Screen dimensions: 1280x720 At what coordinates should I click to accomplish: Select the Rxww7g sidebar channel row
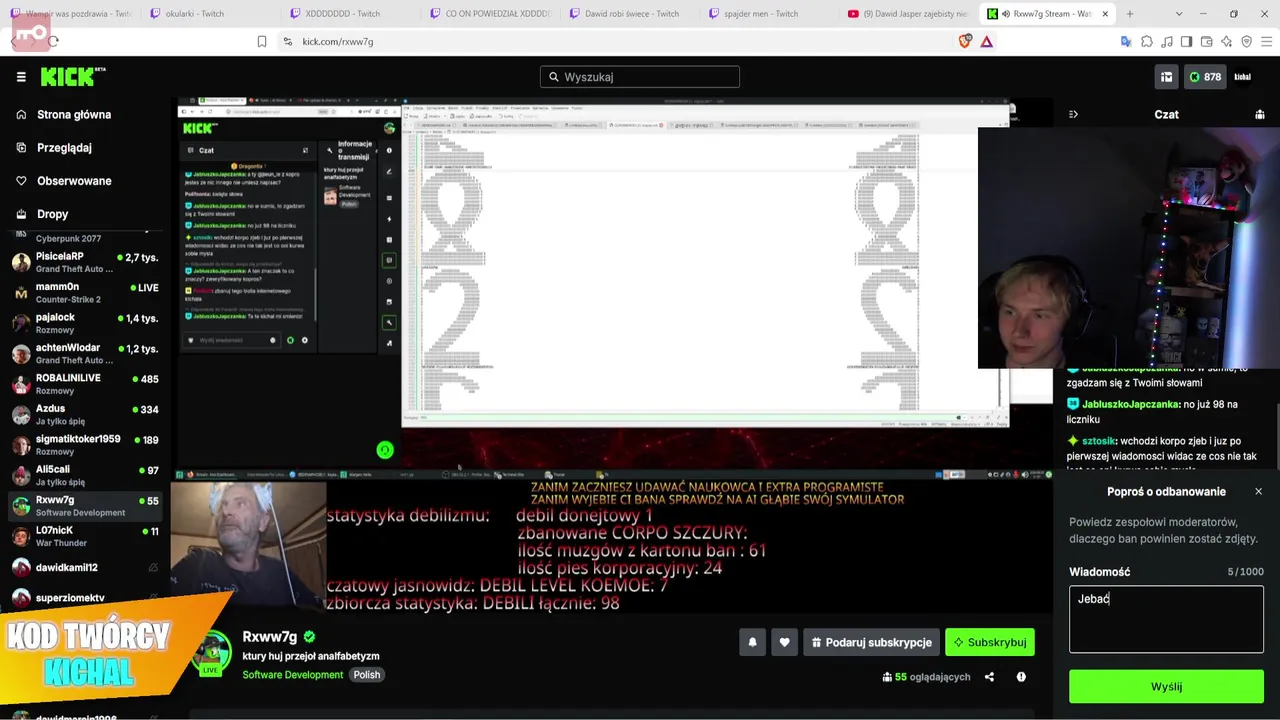tap(86, 506)
